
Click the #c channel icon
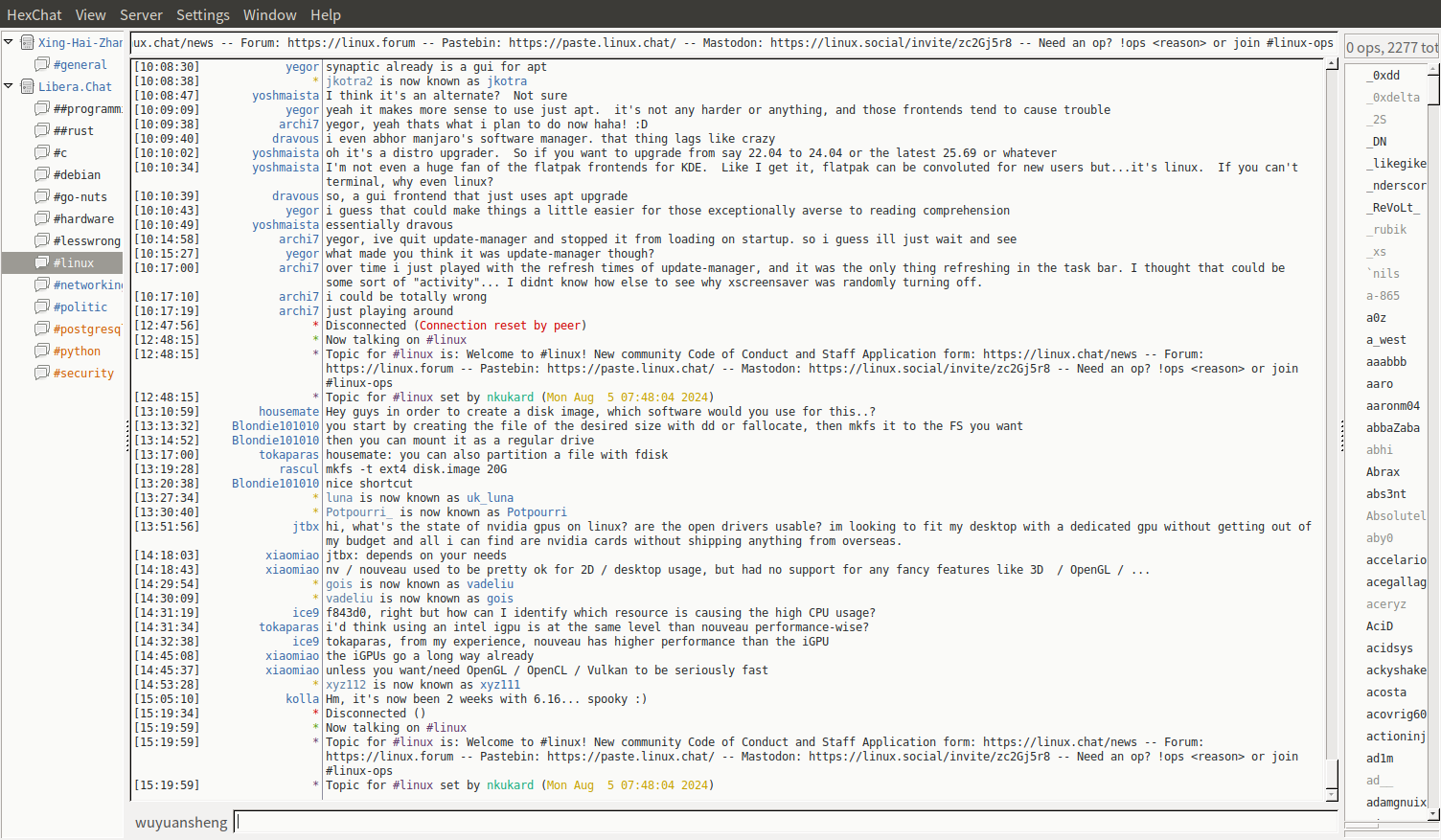coord(42,152)
